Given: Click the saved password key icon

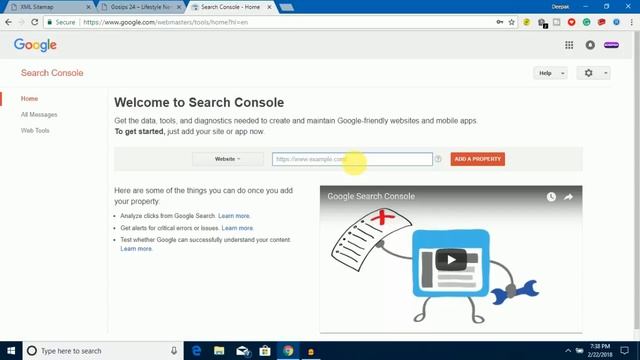Looking at the screenshot, I should 499,22.
